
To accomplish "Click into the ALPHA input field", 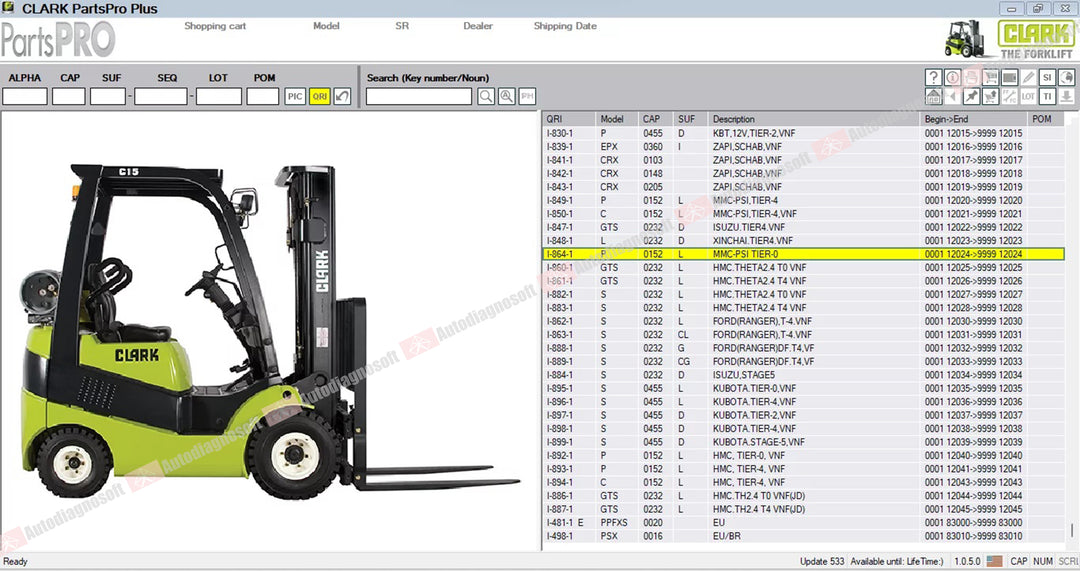I will pos(25,96).
